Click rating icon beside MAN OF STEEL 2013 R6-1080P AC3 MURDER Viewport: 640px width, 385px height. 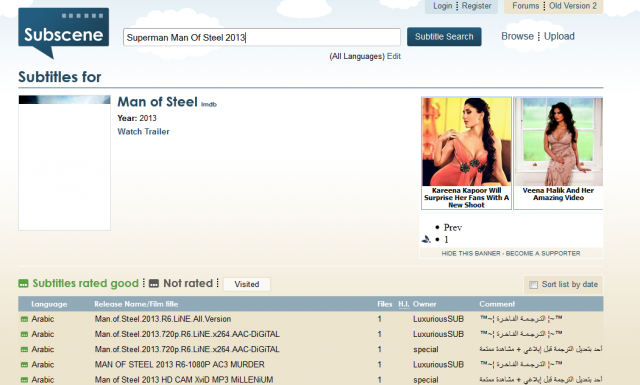tap(24, 365)
